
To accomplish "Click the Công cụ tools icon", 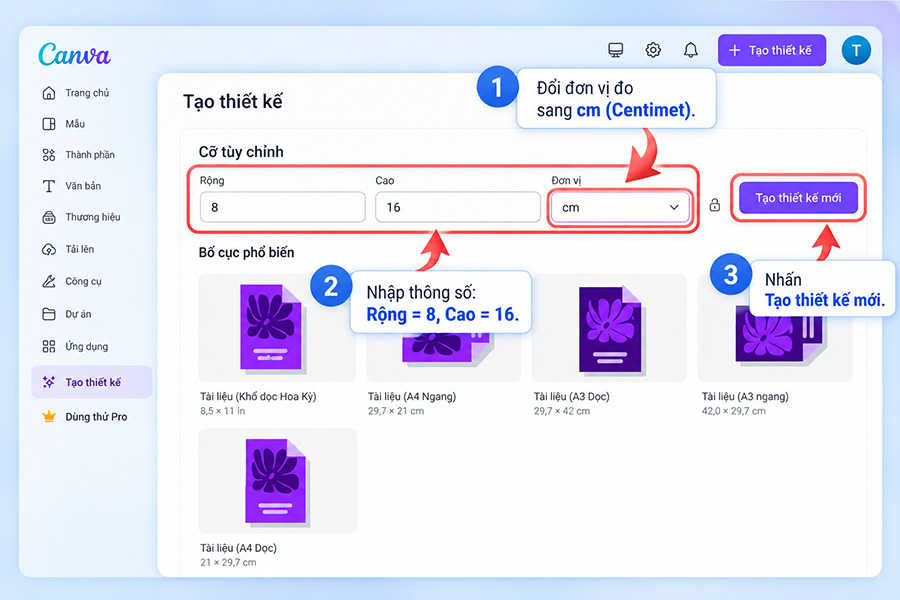I will click(x=49, y=281).
